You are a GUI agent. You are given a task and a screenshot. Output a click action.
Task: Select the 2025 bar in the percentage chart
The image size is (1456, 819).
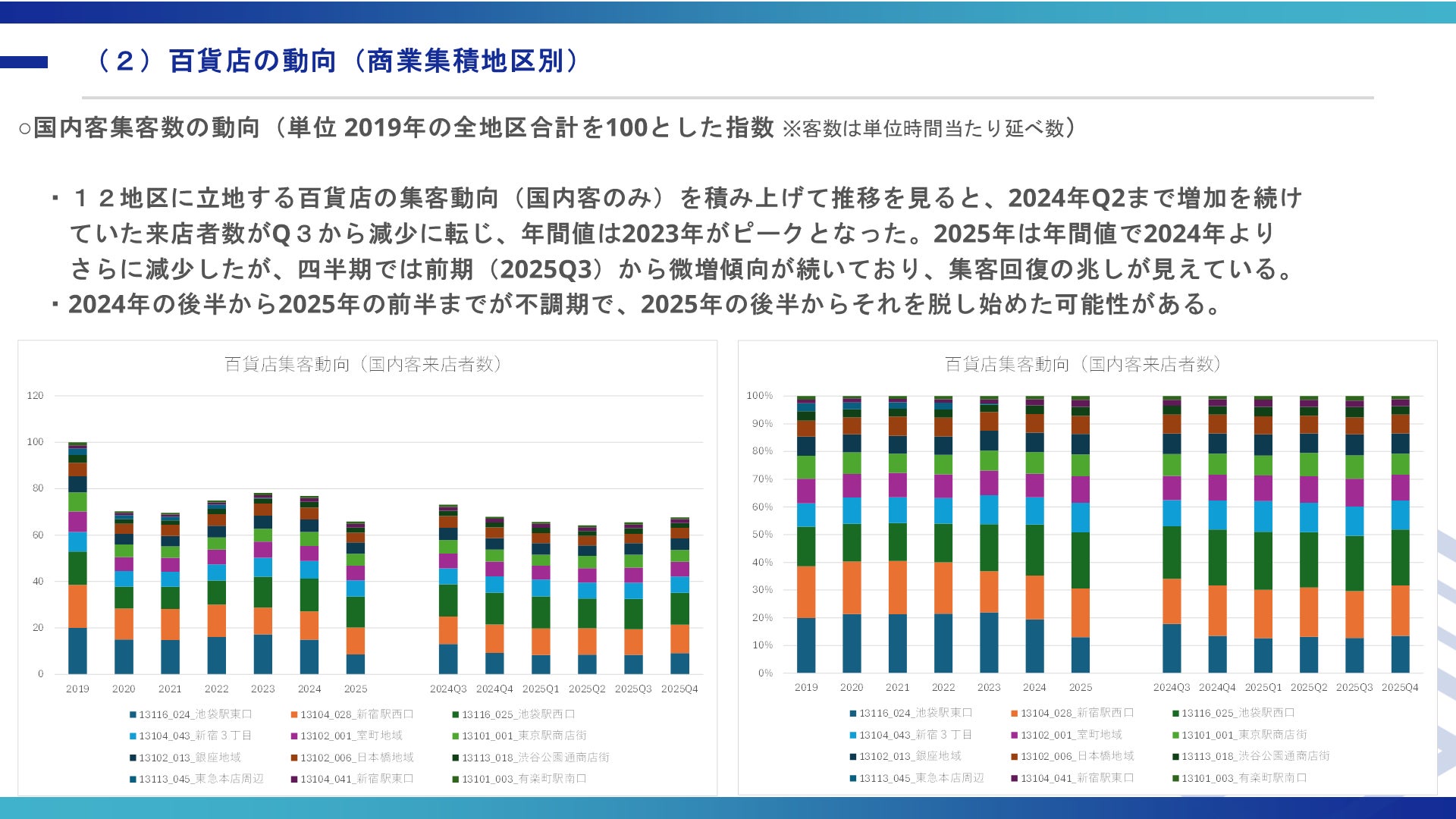point(1080,535)
